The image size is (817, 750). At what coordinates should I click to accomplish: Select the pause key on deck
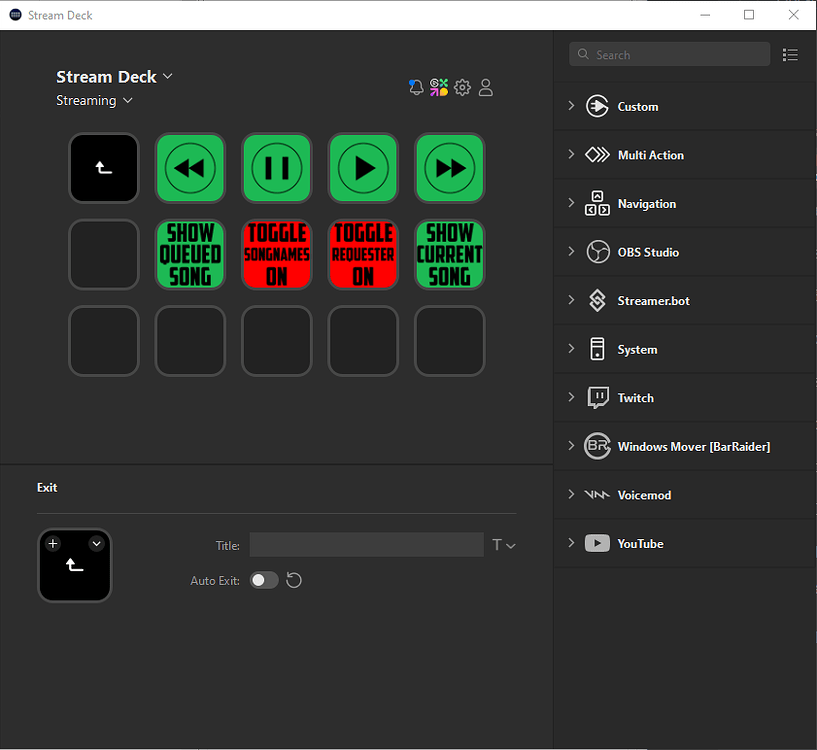click(277, 168)
